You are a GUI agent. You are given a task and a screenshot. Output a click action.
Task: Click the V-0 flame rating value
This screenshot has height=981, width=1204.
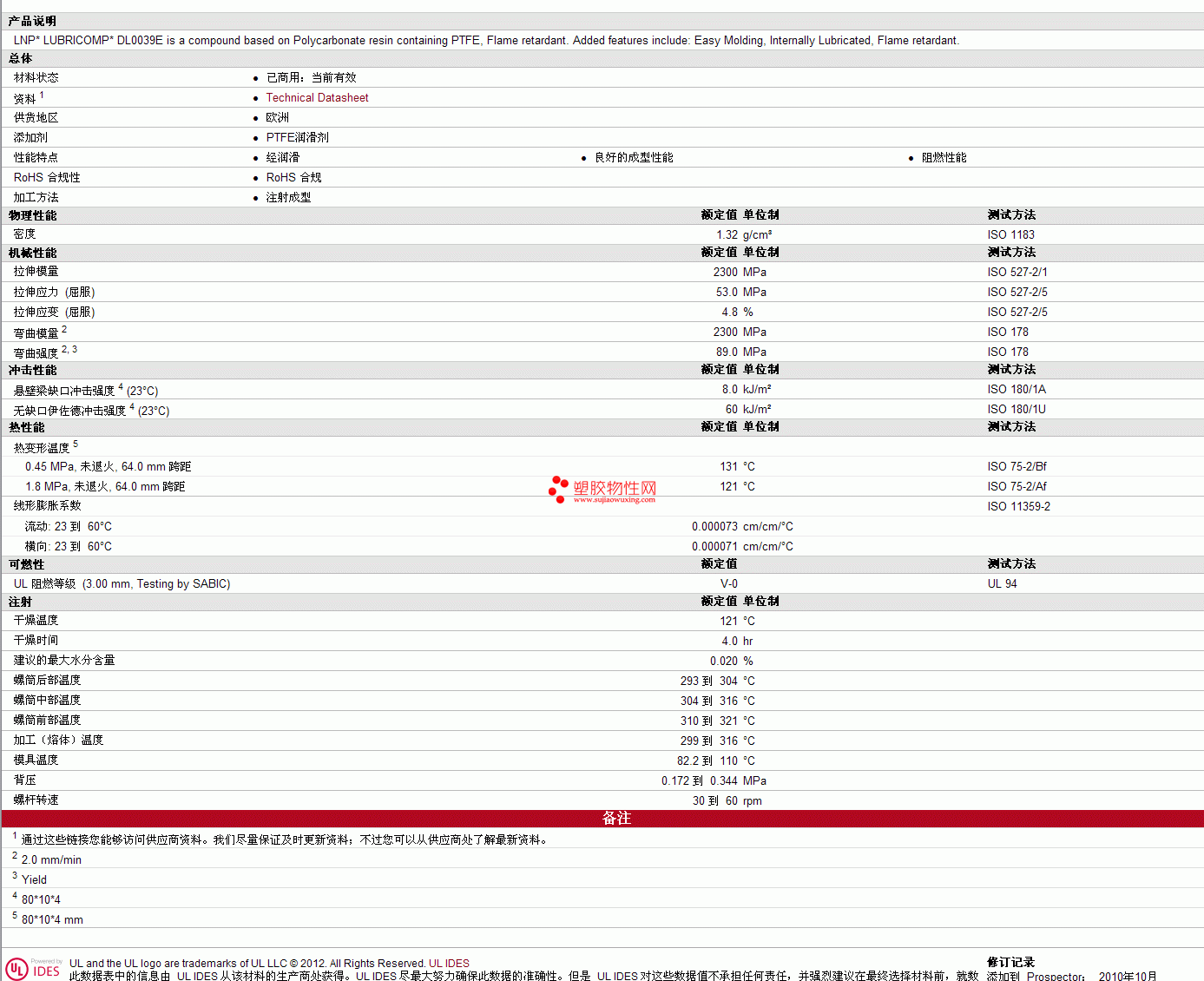click(x=729, y=584)
